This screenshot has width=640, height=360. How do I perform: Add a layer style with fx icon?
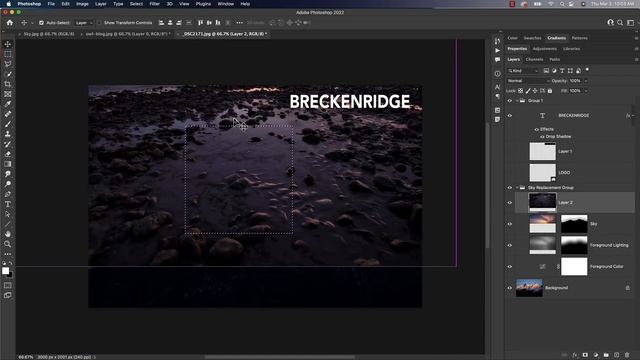[x=575, y=355]
